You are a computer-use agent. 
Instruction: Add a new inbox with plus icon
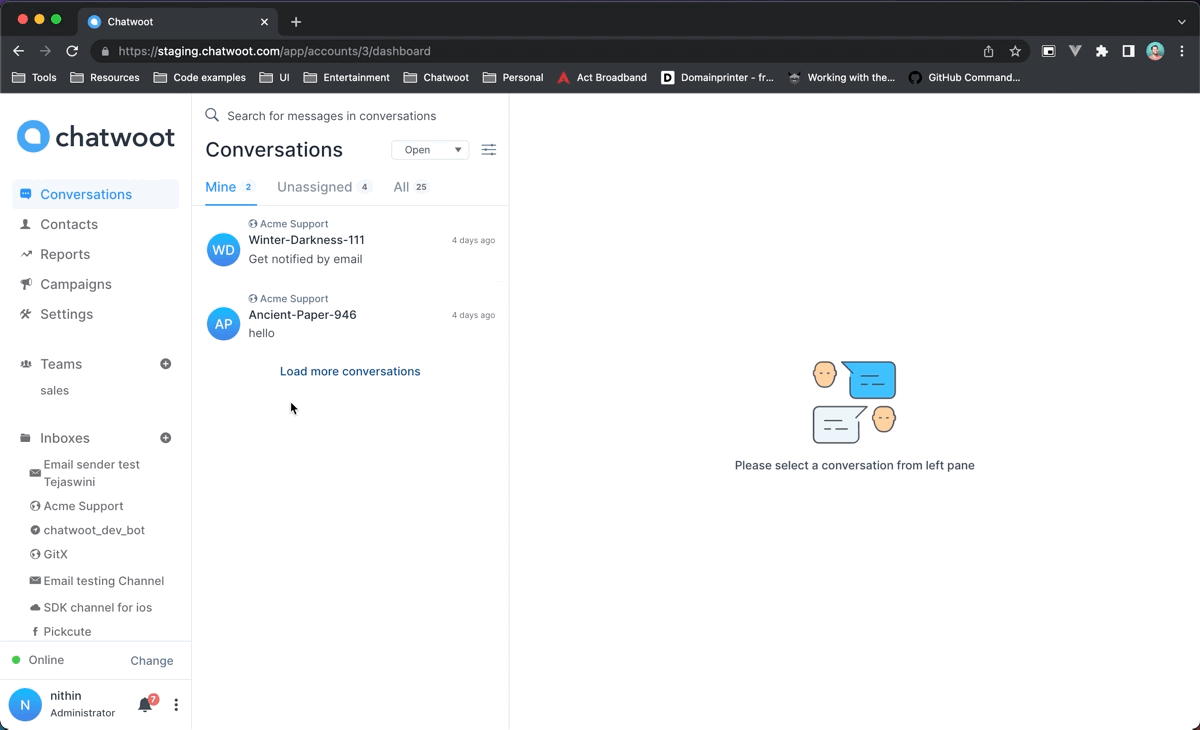(166, 438)
